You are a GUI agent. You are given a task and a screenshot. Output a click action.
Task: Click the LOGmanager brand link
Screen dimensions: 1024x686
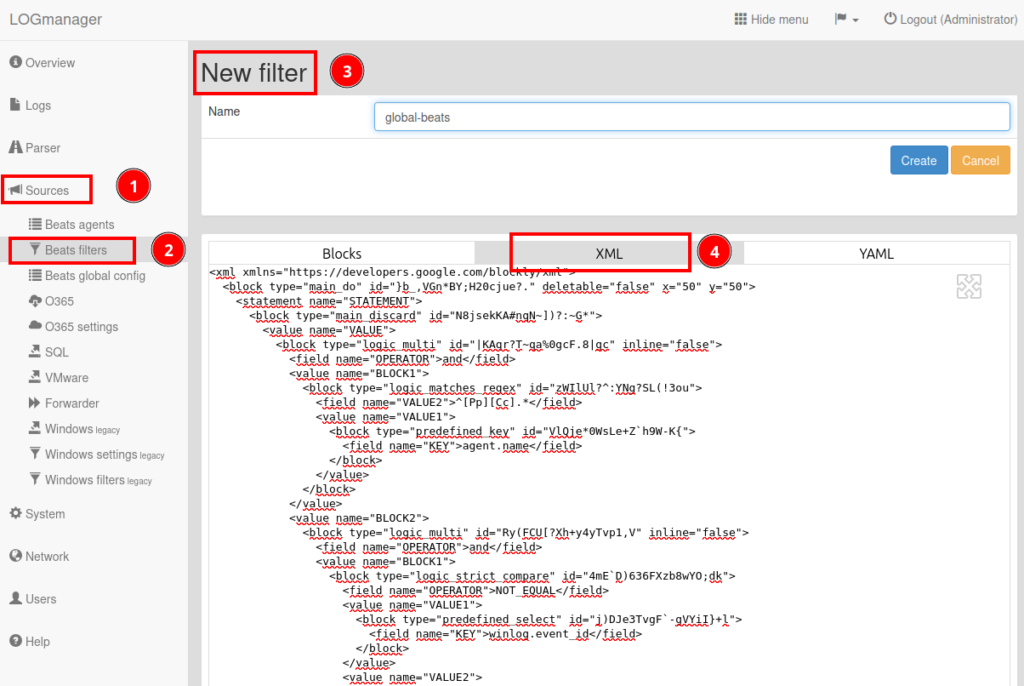coord(56,19)
